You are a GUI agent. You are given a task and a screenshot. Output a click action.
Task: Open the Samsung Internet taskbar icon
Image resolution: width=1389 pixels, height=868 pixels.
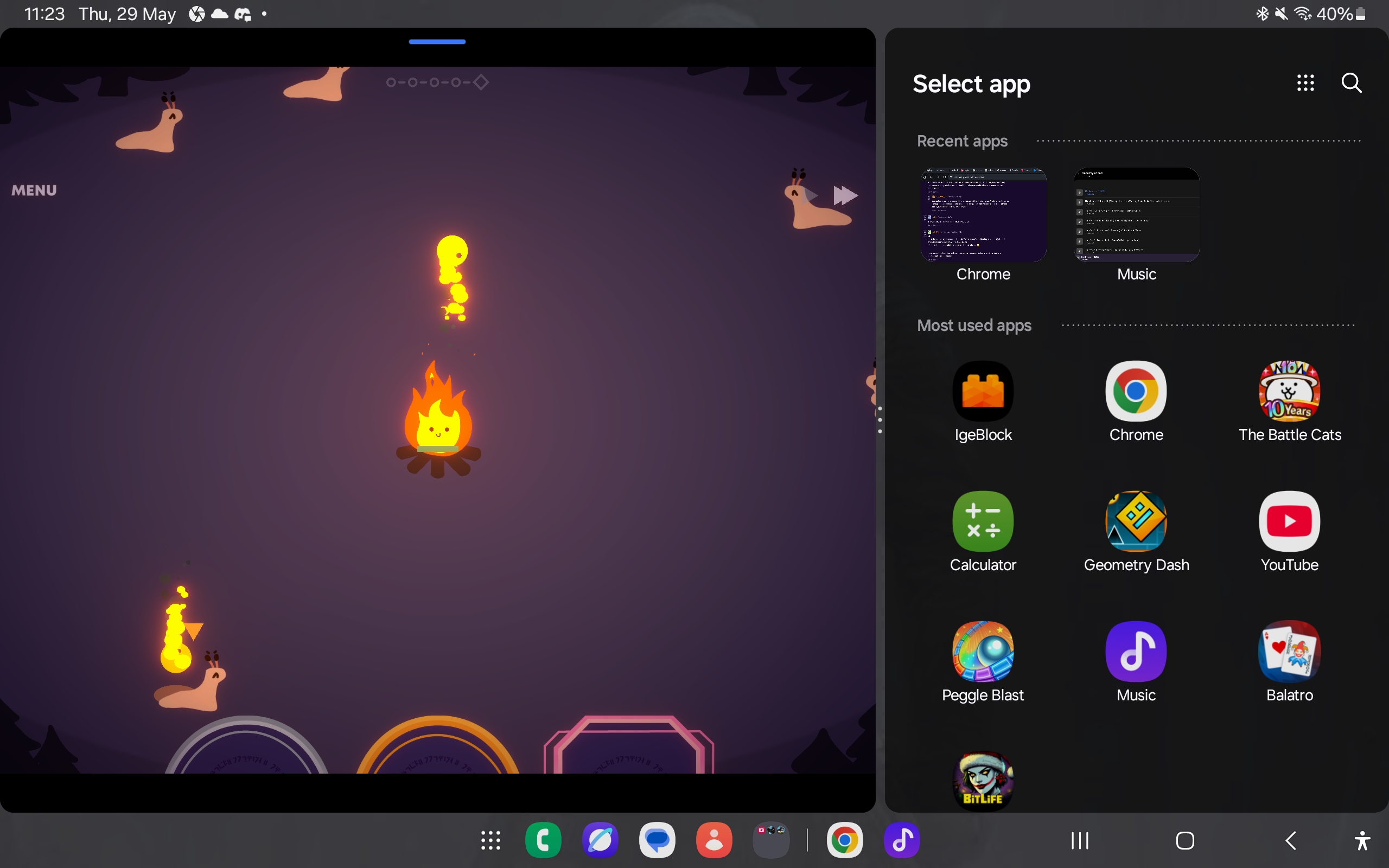click(x=600, y=840)
